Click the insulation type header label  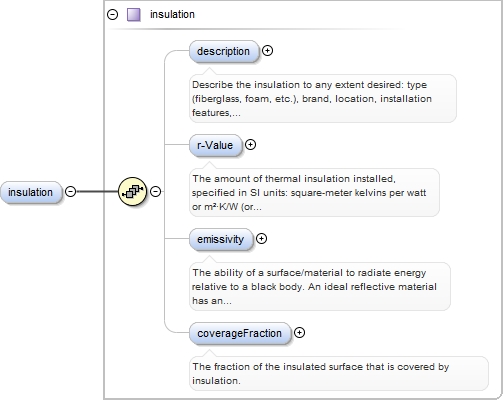click(x=172, y=14)
